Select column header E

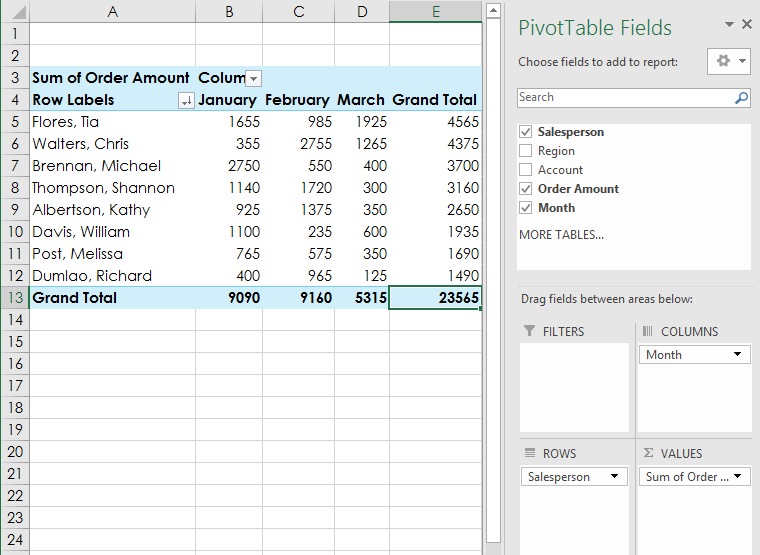pos(435,11)
